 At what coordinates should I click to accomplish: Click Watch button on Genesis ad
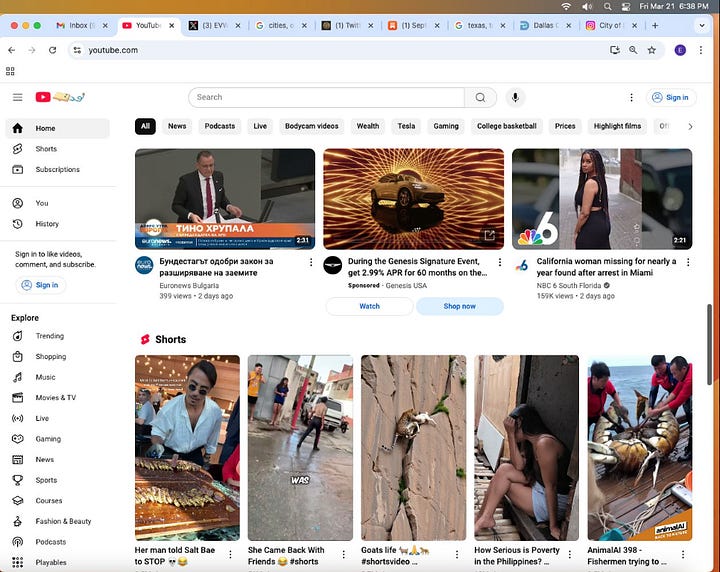369,306
